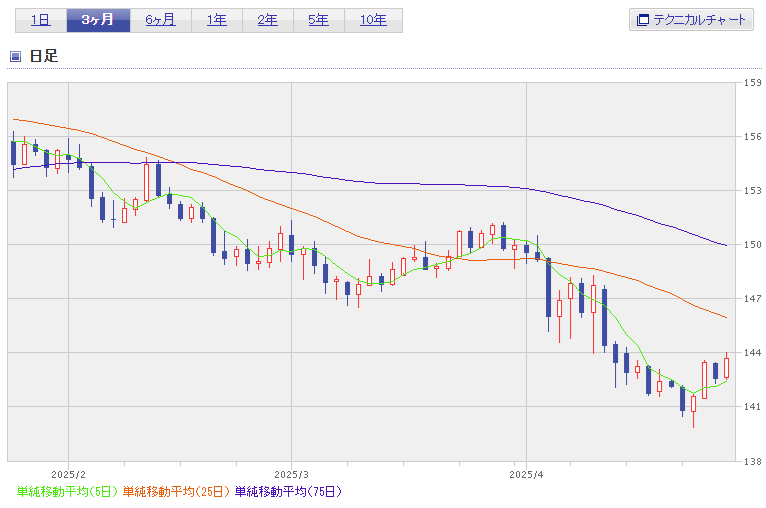The image size is (766, 508).
Task: Open the テクニカルチャート button
Action: (691, 20)
